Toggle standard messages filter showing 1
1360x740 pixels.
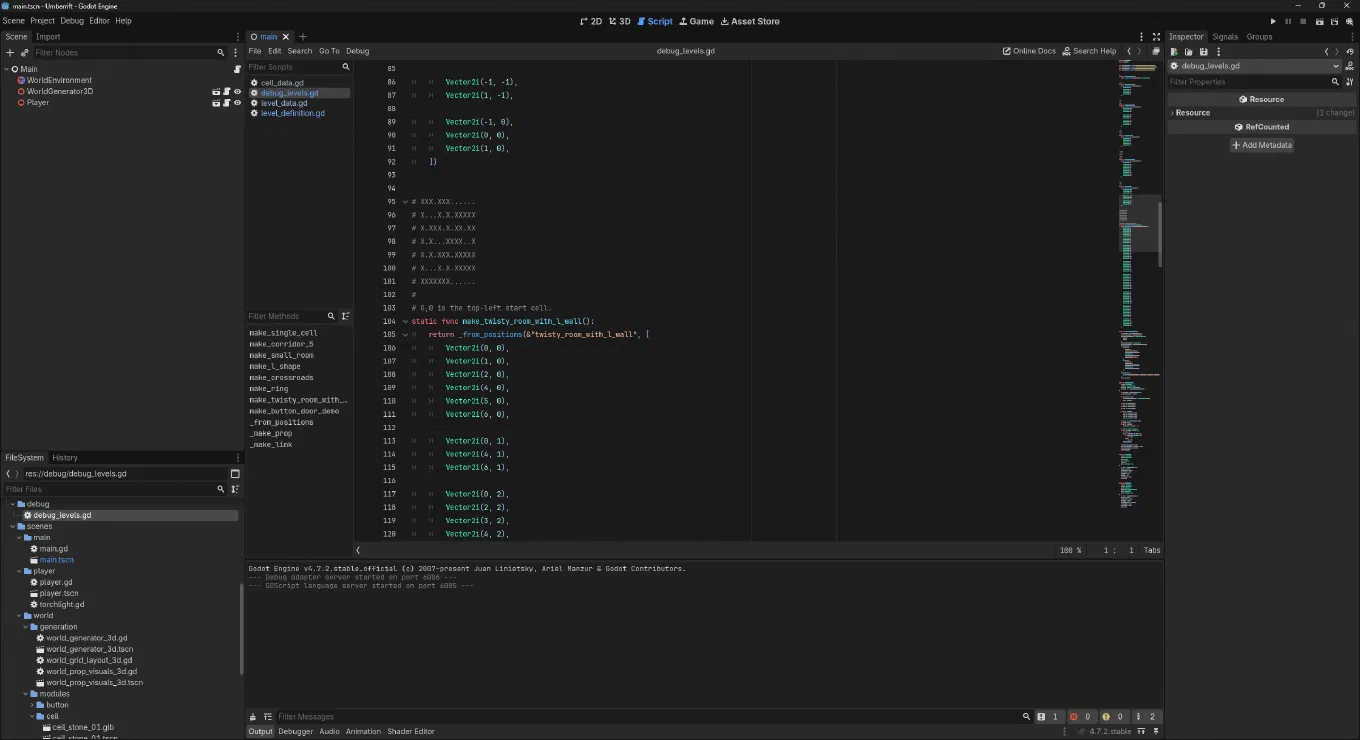click(1050, 717)
